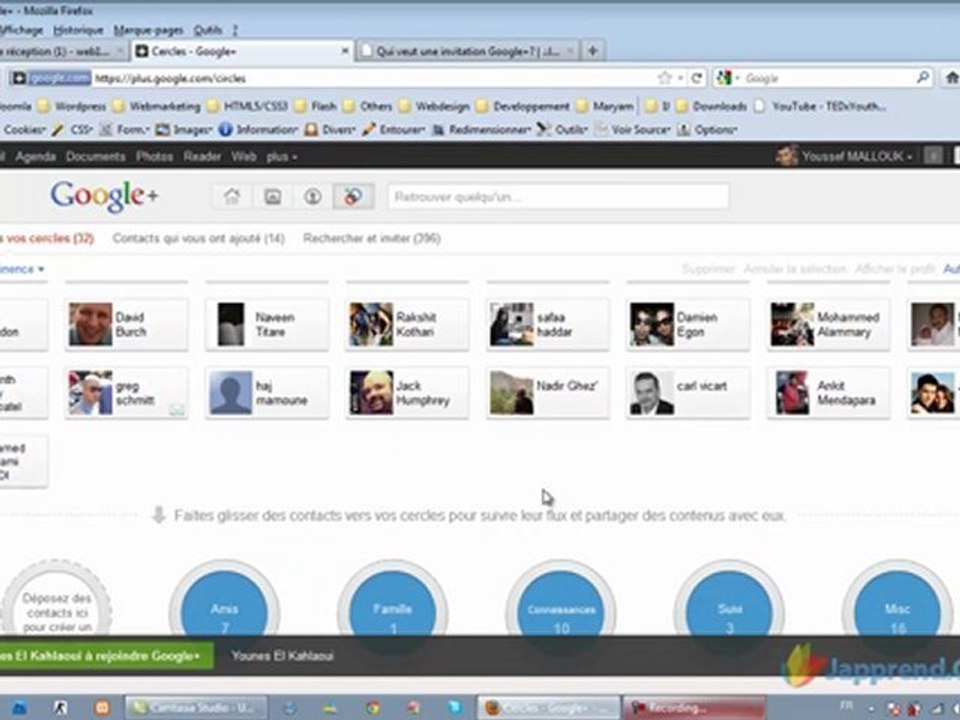
Task: Click the Firefox home button icon
Action: (x=951, y=78)
